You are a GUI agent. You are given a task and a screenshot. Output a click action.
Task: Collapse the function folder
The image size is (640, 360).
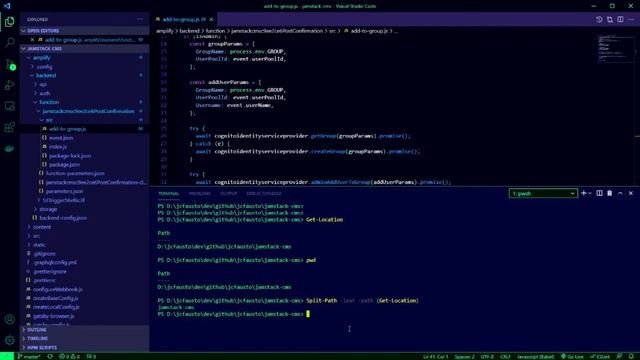tap(84, 102)
